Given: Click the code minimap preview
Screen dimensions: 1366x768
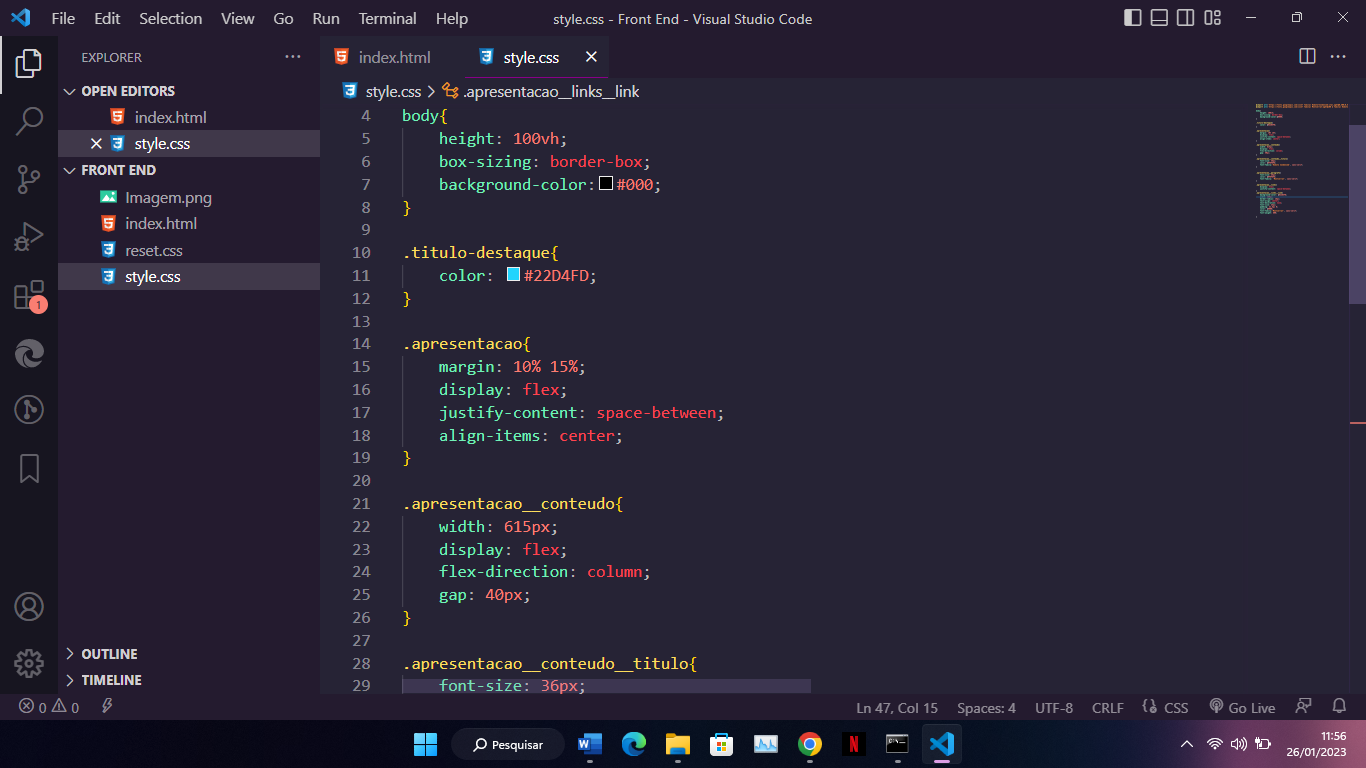Looking at the screenshot, I should coord(1301,160).
